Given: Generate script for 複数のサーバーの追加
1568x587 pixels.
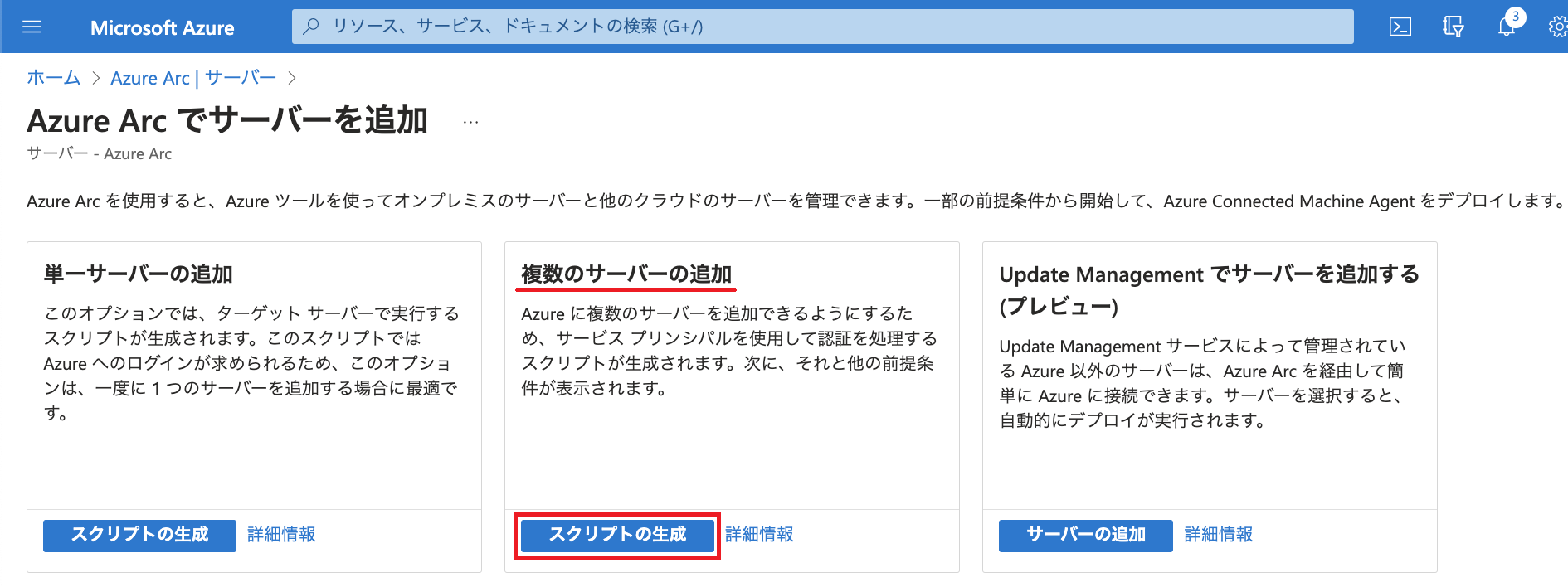Looking at the screenshot, I should click(x=617, y=535).
